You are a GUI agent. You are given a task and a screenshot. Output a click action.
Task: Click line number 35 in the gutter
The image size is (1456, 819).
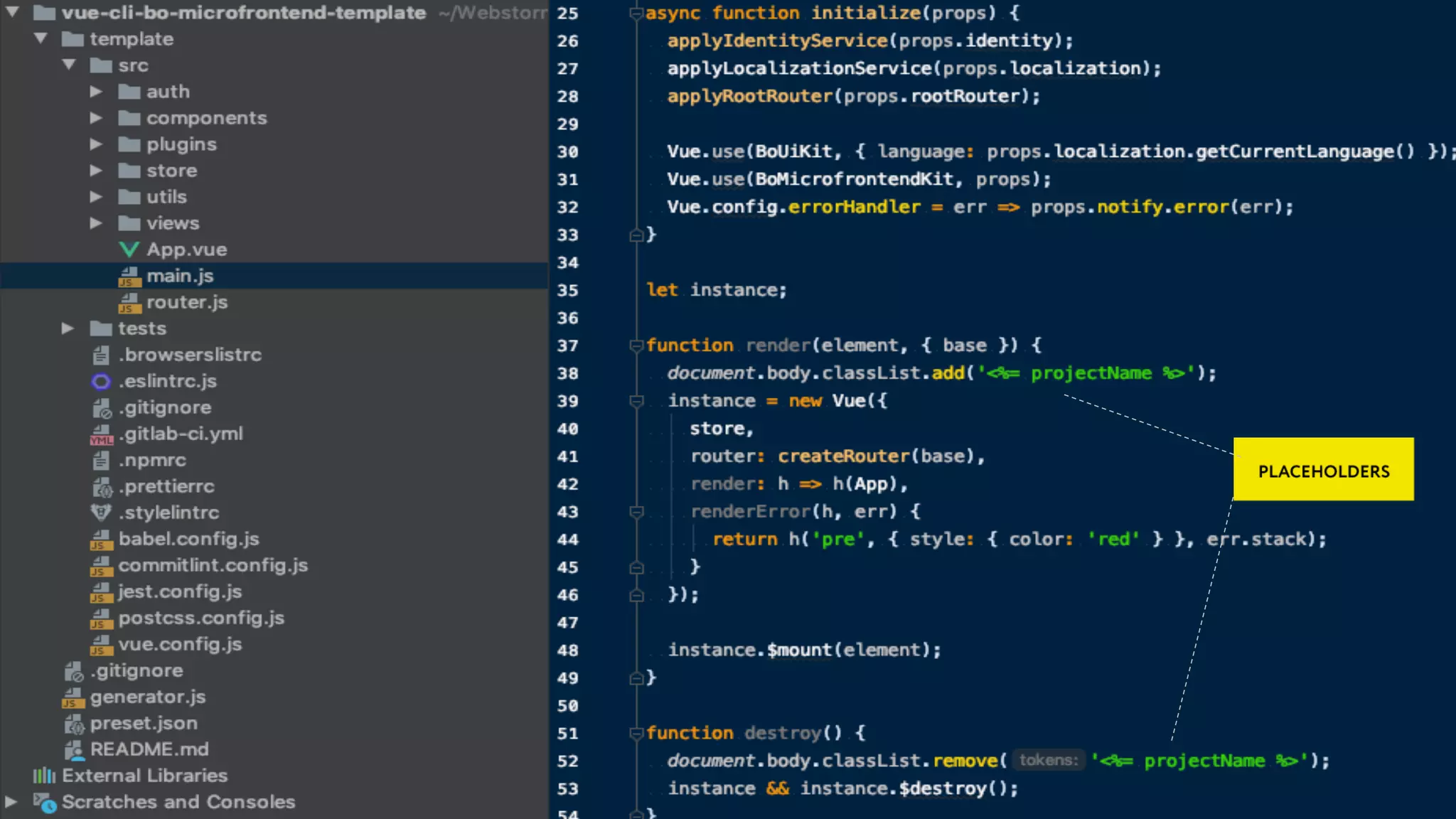[x=567, y=290]
